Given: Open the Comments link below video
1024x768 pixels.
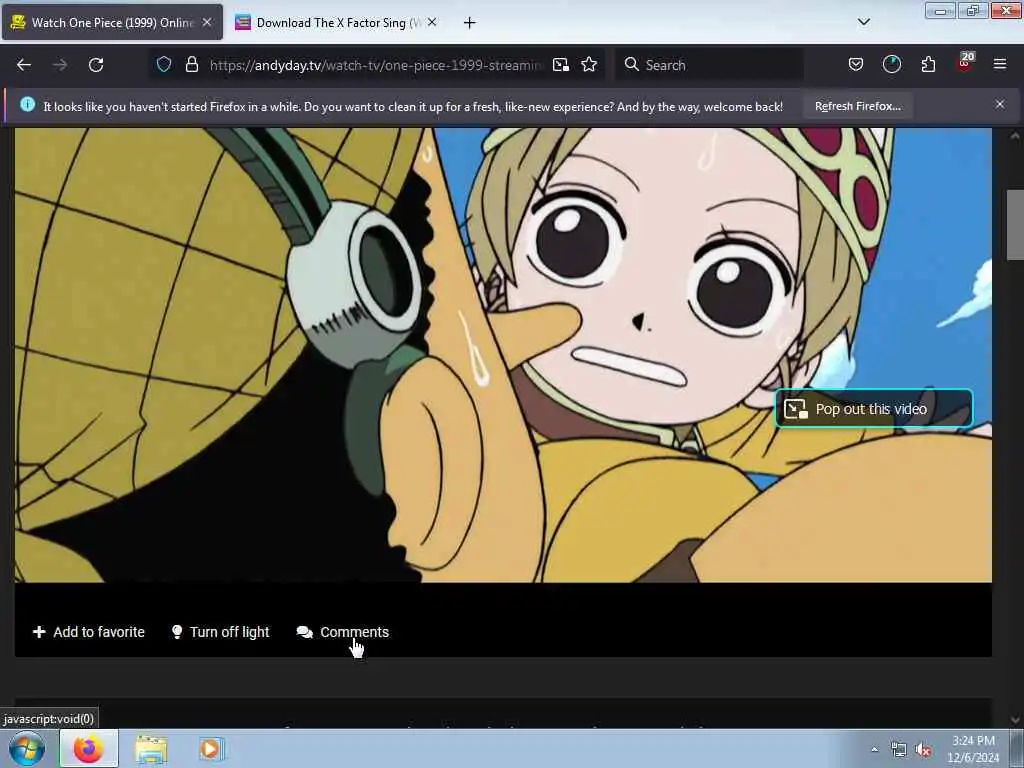Looking at the screenshot, I should click(343, 632).
